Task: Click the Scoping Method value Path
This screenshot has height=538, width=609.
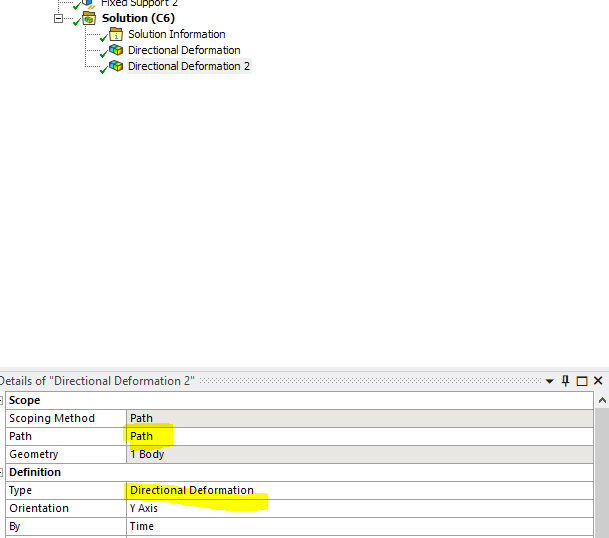Action: coord(360,418)
